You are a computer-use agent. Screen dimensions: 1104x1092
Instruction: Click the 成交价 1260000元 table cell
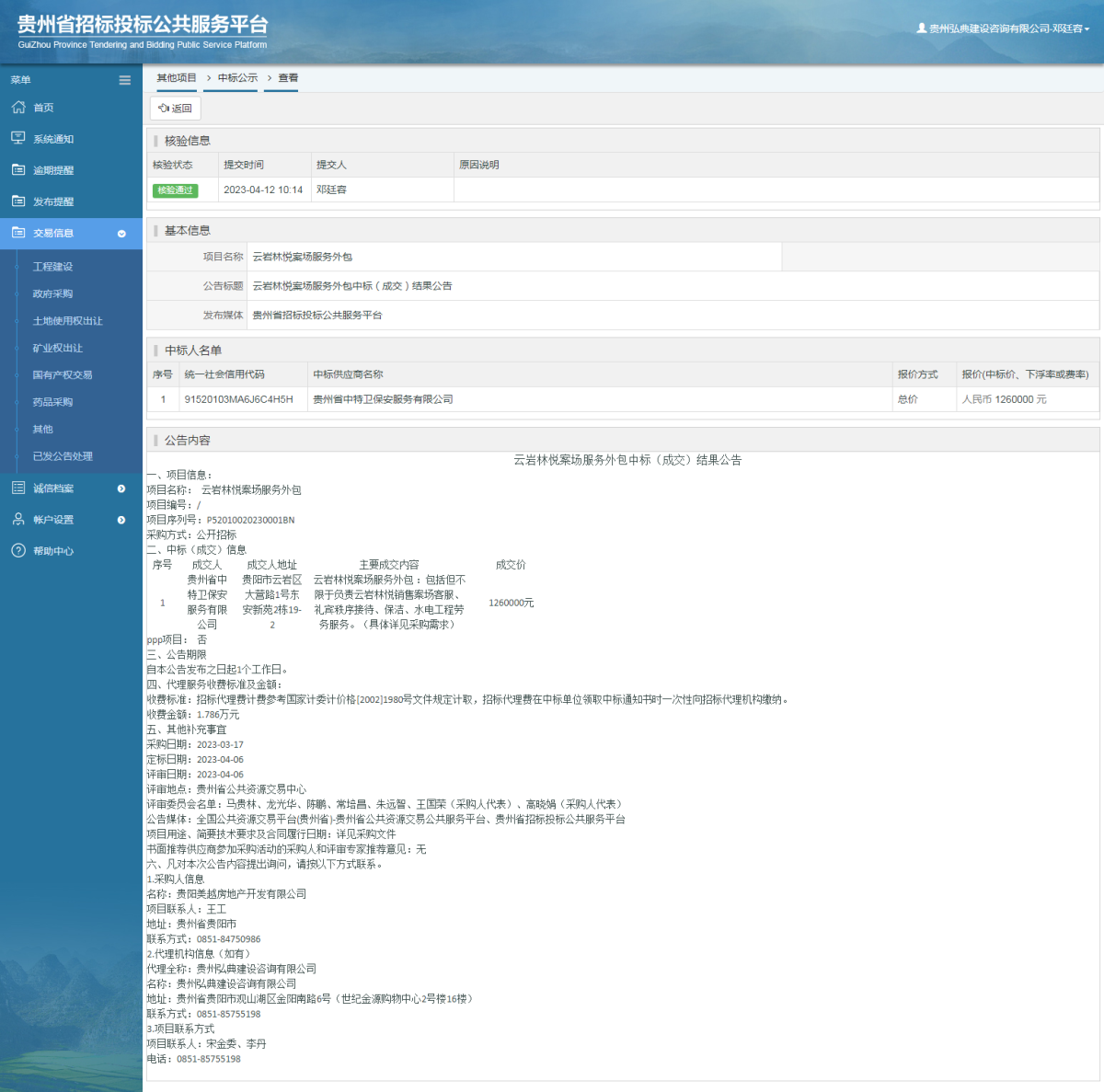[x=511, y=603]
